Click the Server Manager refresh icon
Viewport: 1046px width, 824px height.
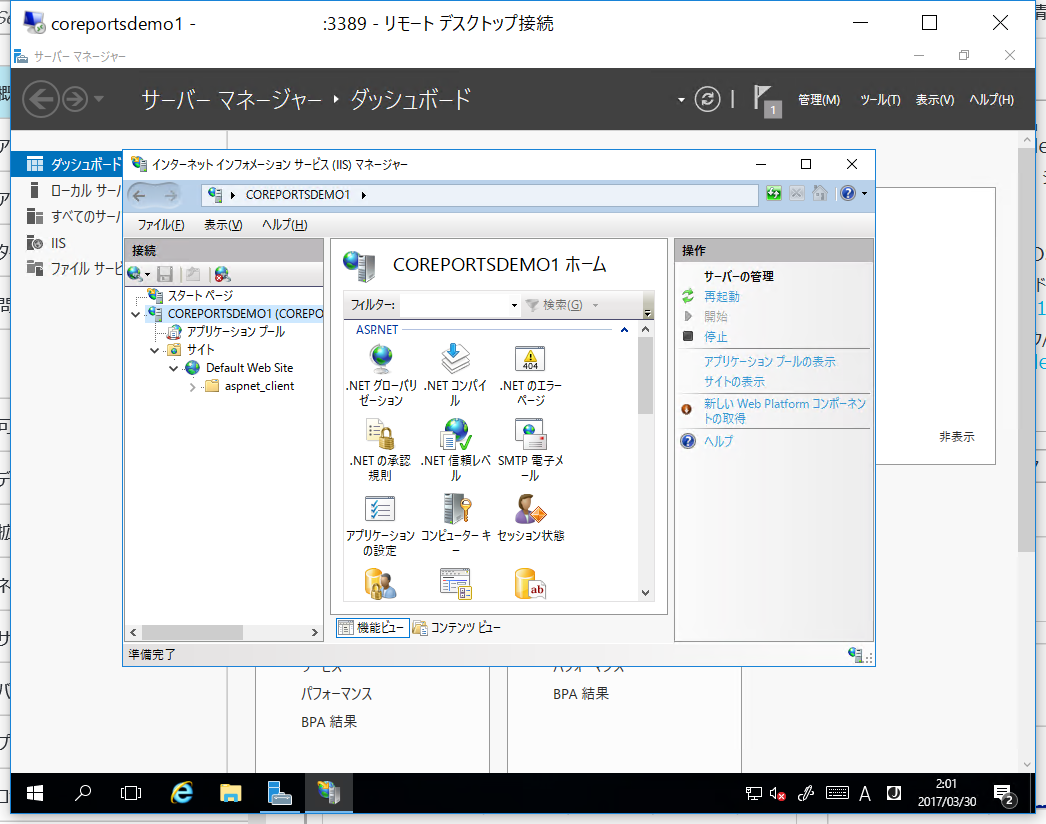coord(707,99)
